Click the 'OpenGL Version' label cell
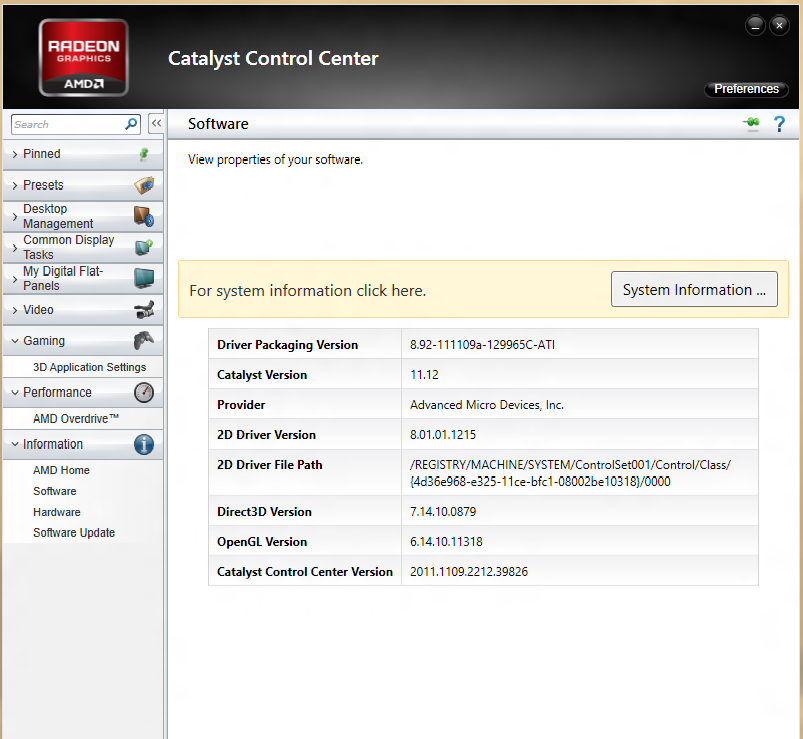803x739 pixels. tap(305, 541)
